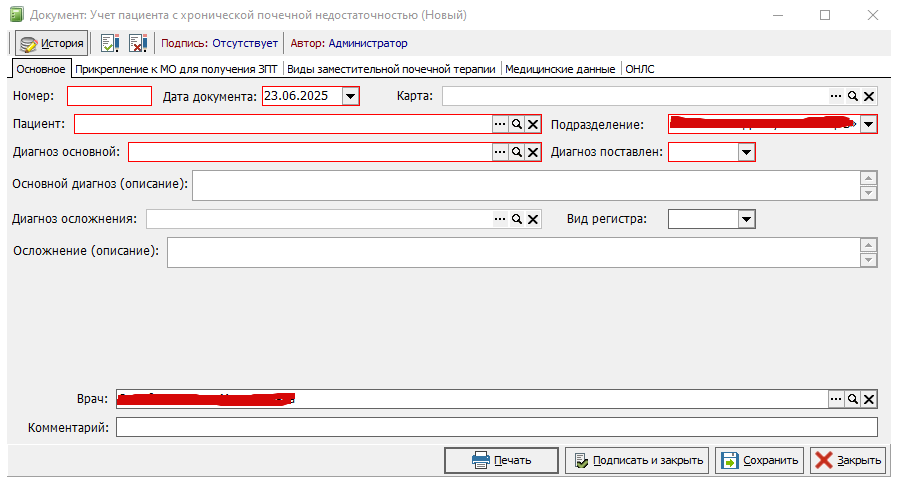Click the Сохранить button

click(759, 461)
